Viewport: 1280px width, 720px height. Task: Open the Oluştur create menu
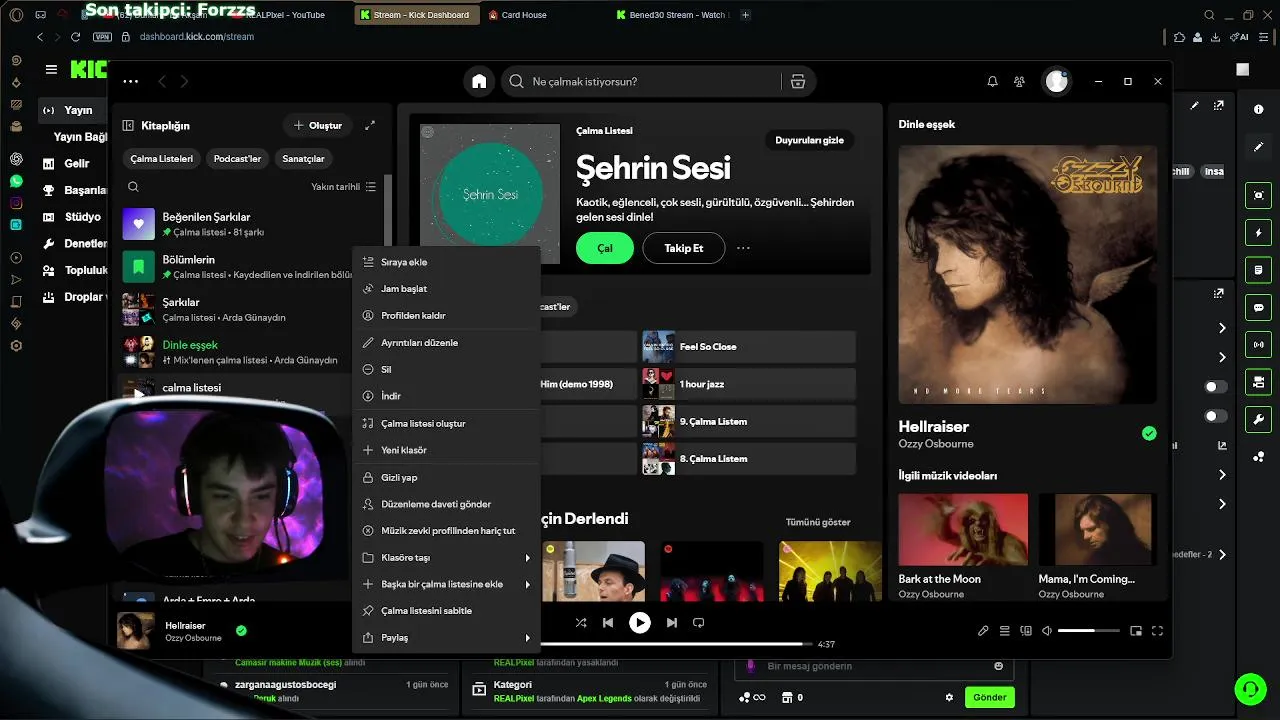point(317,126)
